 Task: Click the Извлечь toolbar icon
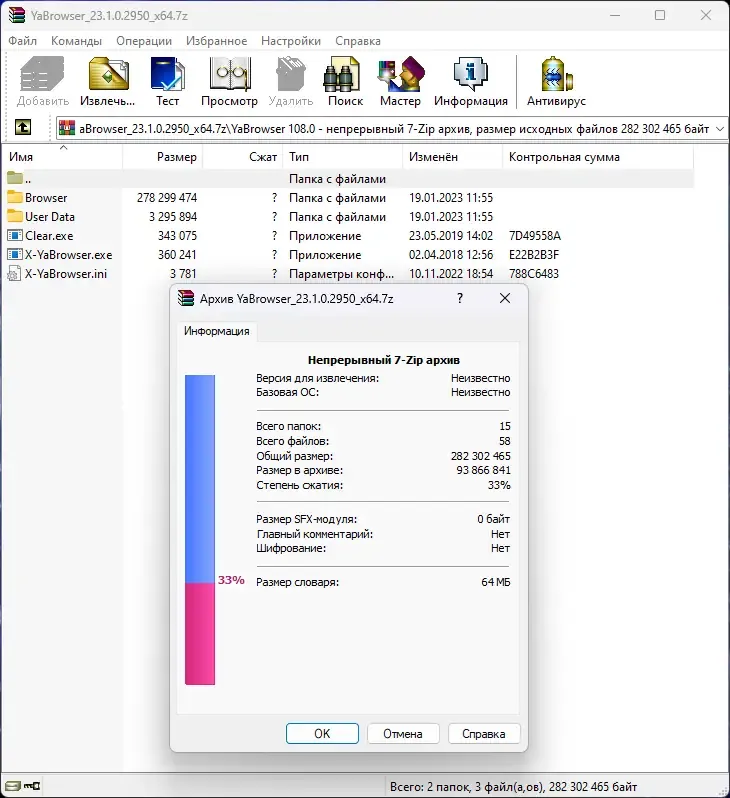[107, 81]
